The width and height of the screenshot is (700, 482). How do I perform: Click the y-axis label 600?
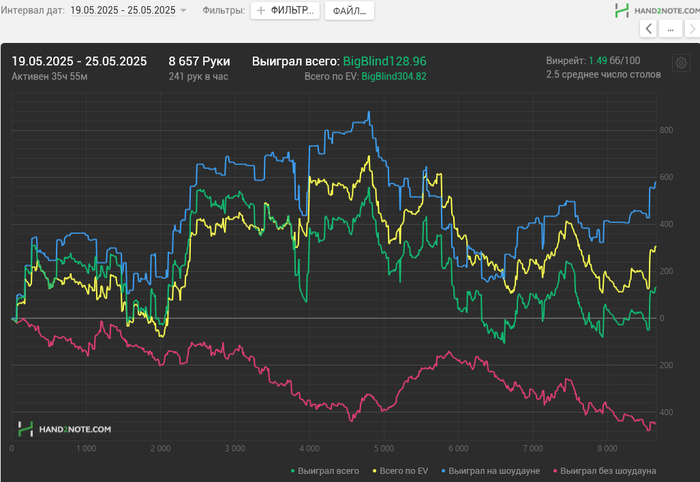666,177
